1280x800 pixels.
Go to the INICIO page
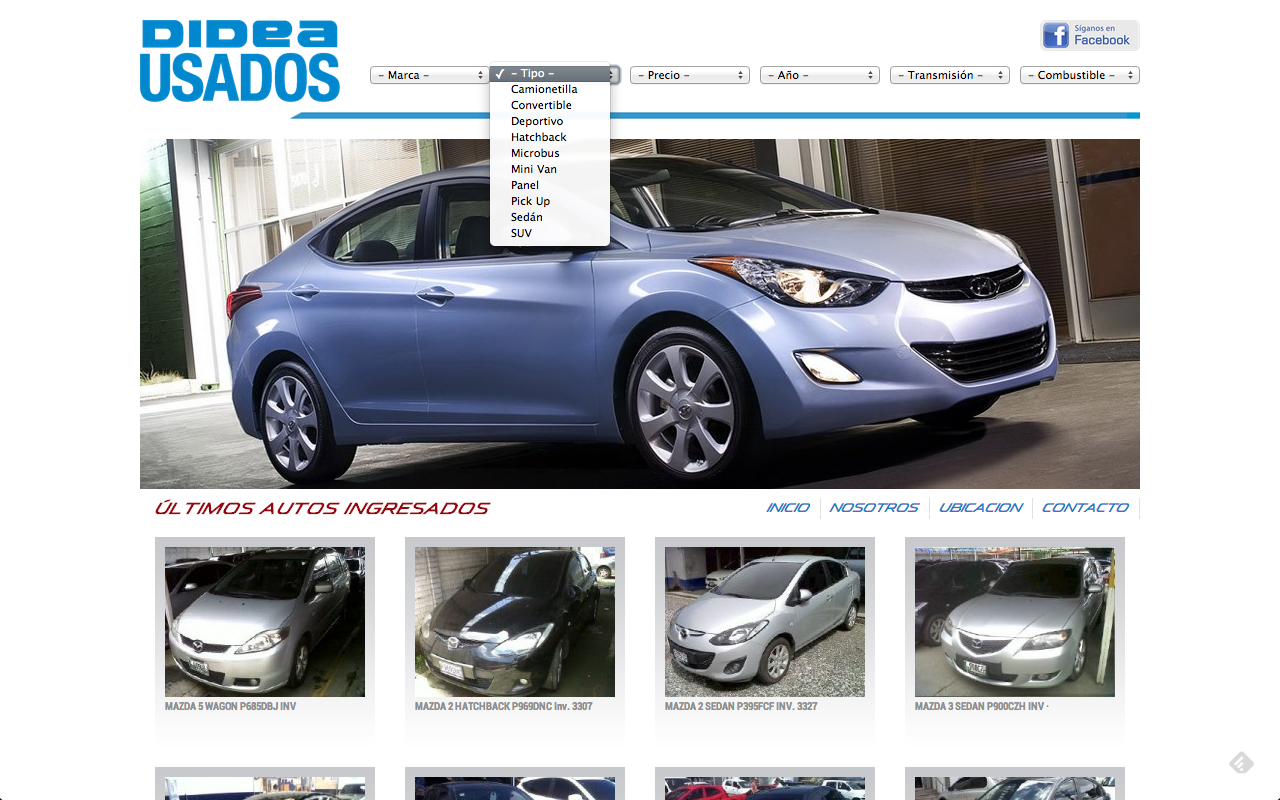tap(788, 508)
